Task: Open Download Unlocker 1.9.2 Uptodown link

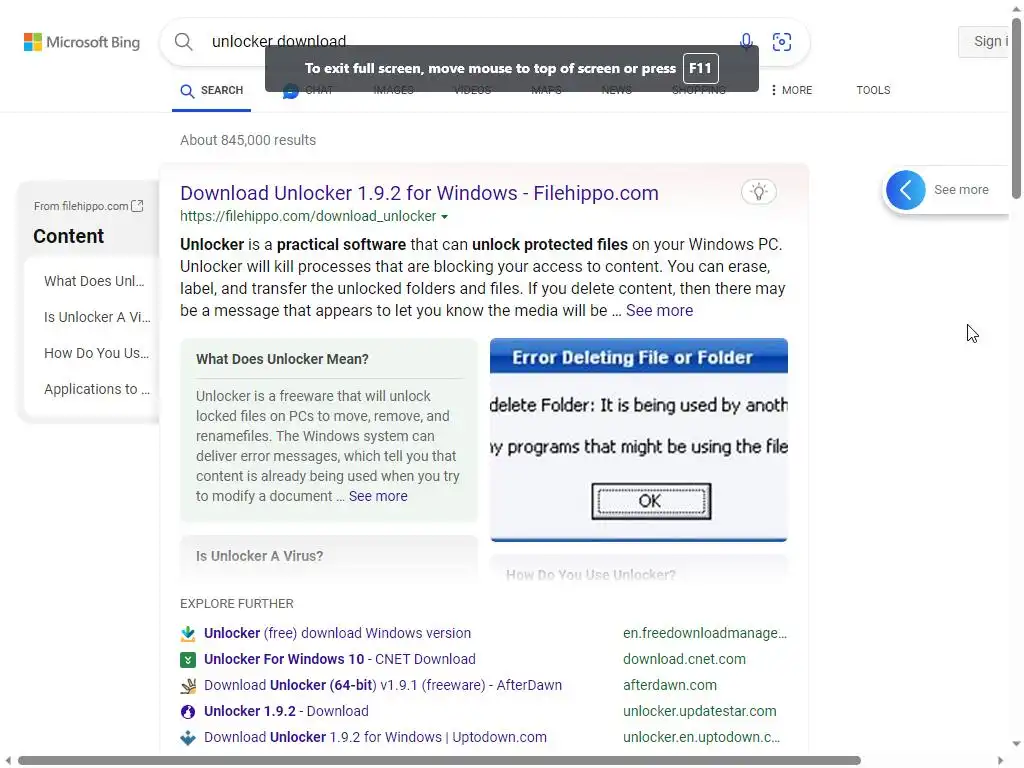Action: [x=376, y=737]
